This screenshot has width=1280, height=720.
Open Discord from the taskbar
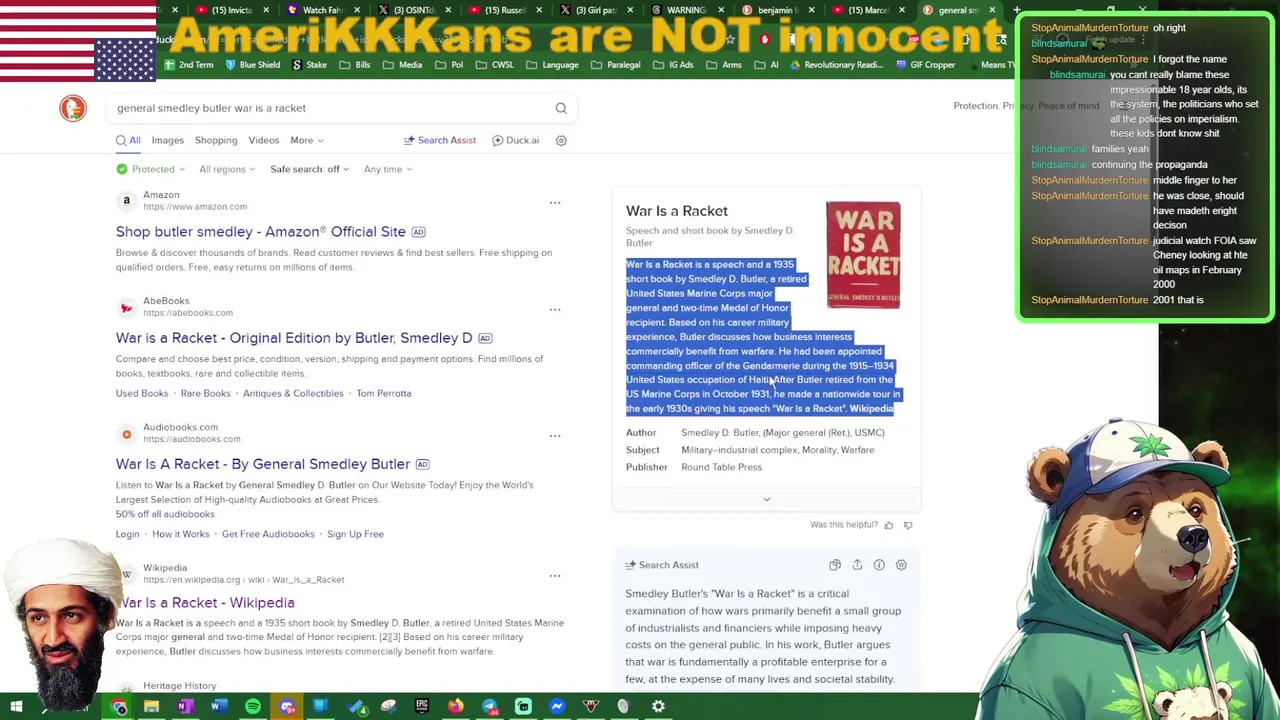(287, 707)
